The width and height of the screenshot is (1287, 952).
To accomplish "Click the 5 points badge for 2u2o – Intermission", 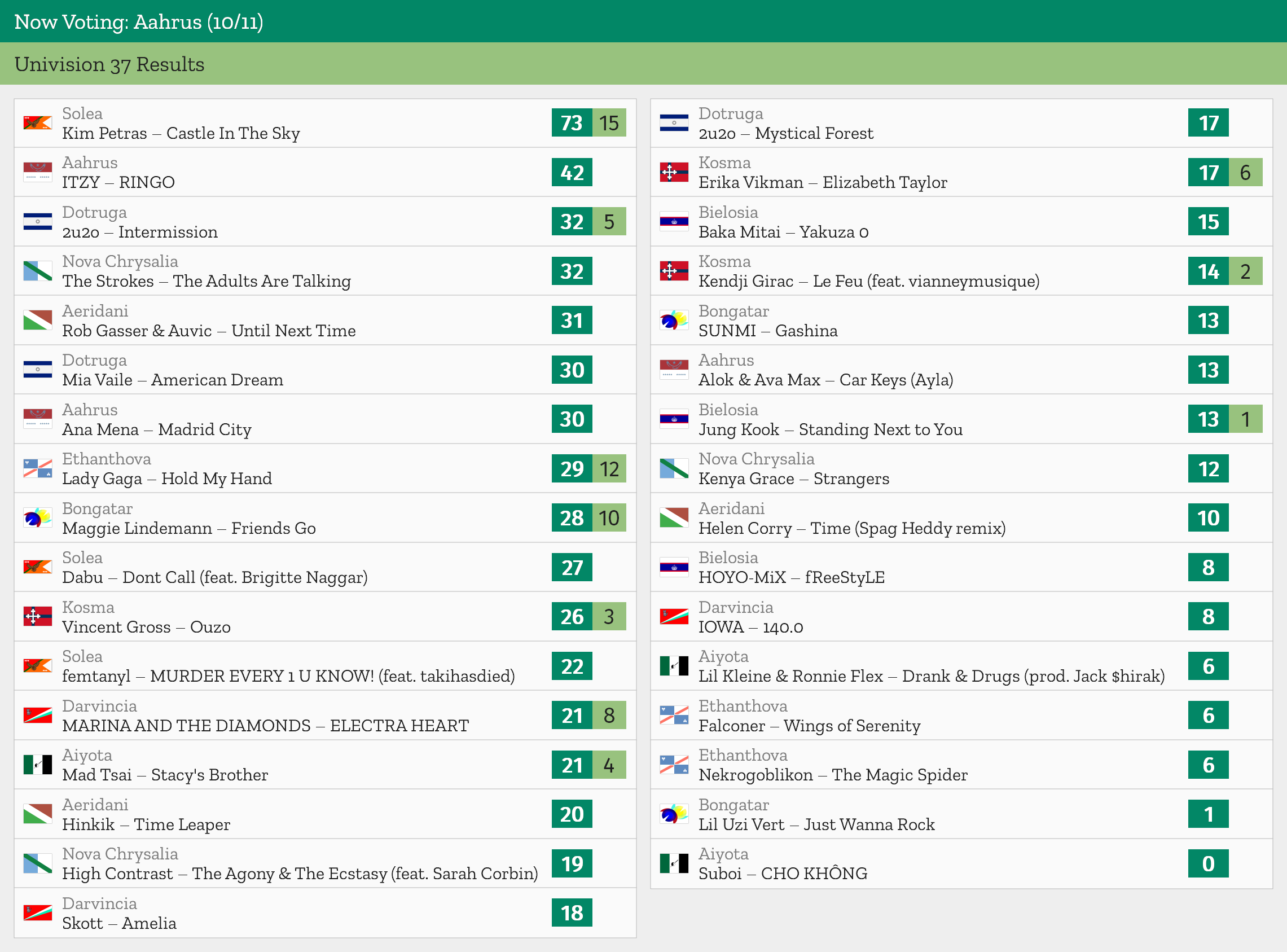I will (609, 221).
